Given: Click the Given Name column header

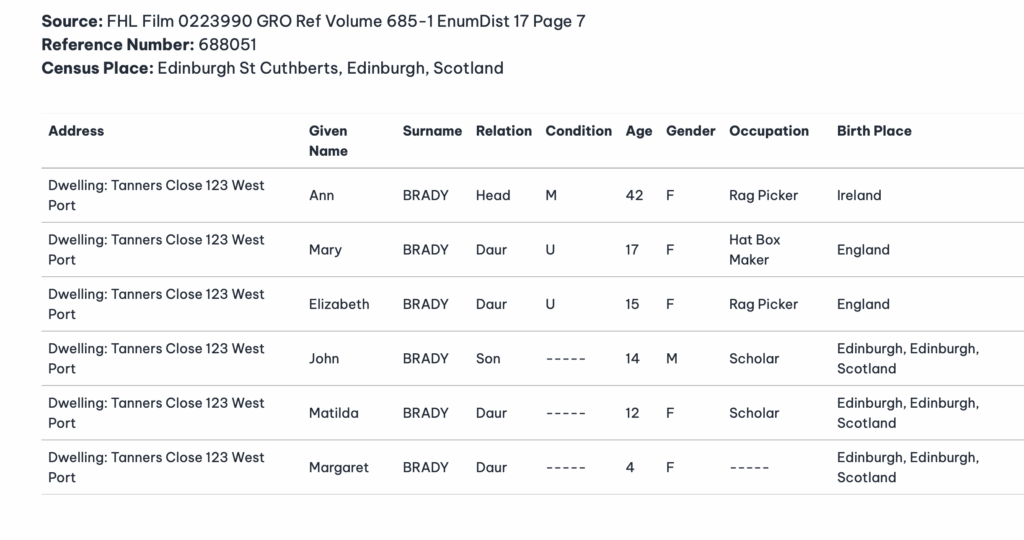Looking at the screenshot, I should pos(328,141).
